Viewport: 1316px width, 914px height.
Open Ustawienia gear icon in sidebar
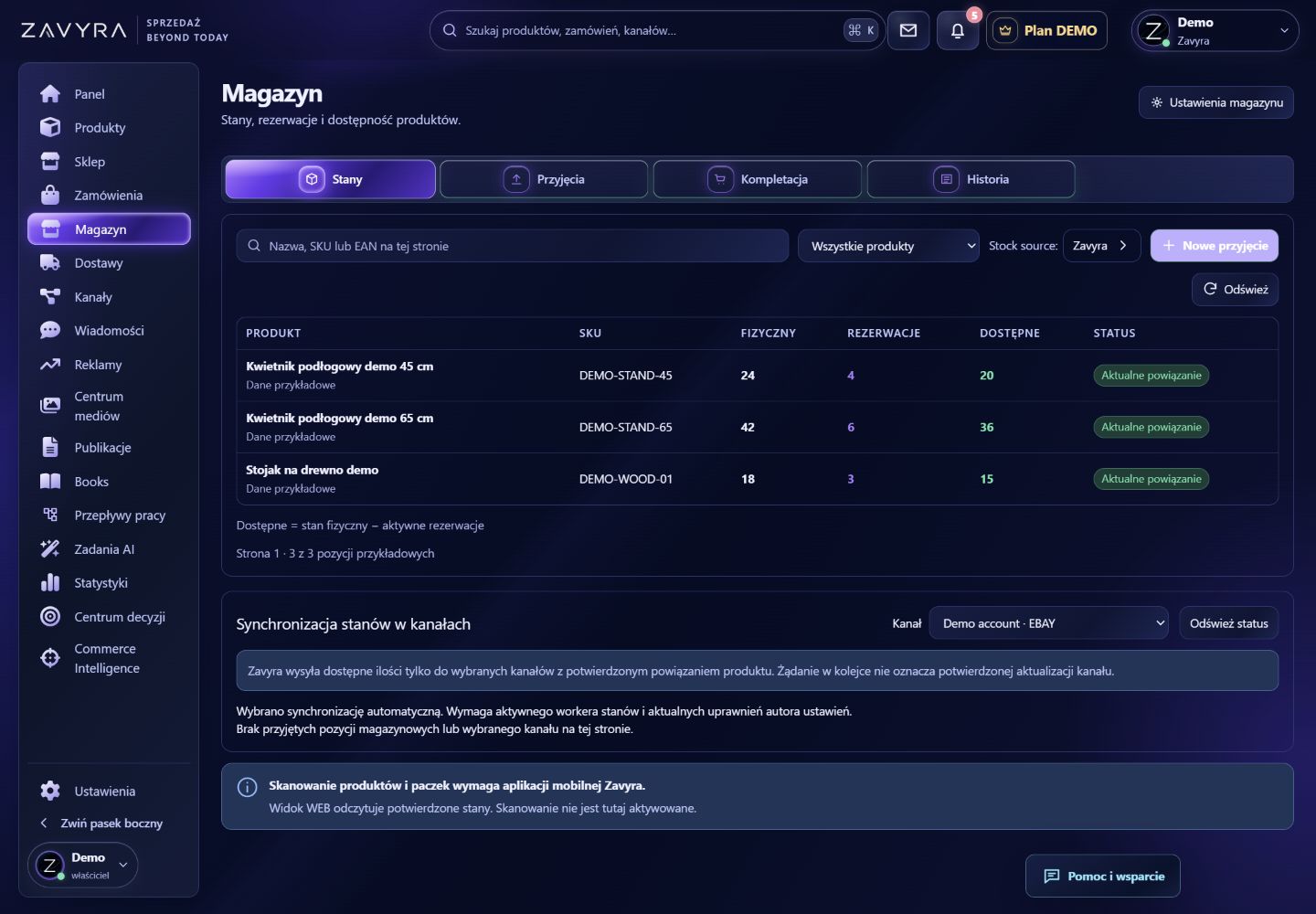(x=50, y=792)
